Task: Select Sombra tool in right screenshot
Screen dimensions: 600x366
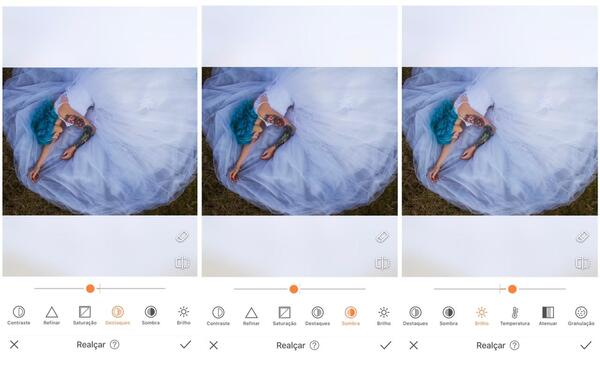Action: click(448, 316)
